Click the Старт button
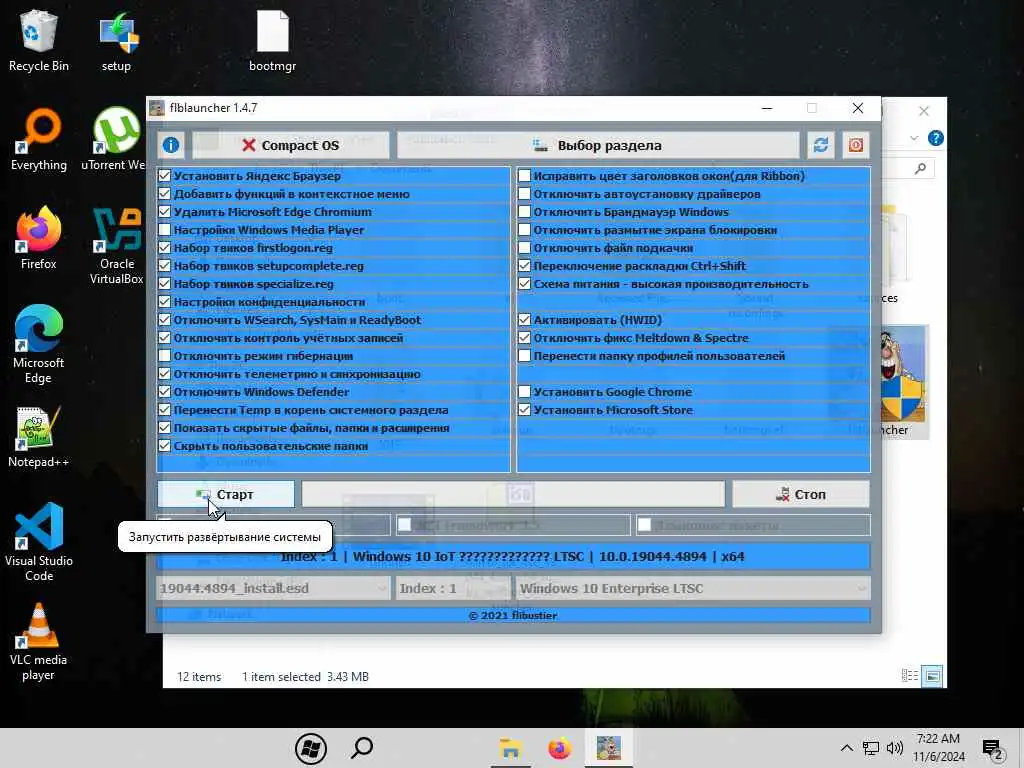 [x=226, y=494]
